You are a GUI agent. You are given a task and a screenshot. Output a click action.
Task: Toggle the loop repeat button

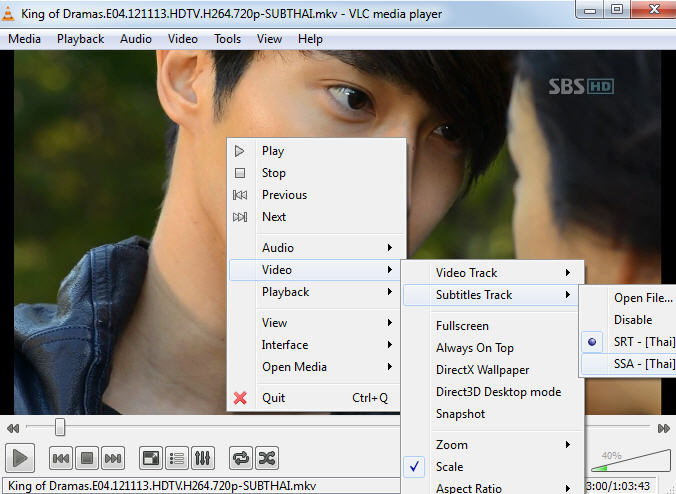tap(241, 458)
